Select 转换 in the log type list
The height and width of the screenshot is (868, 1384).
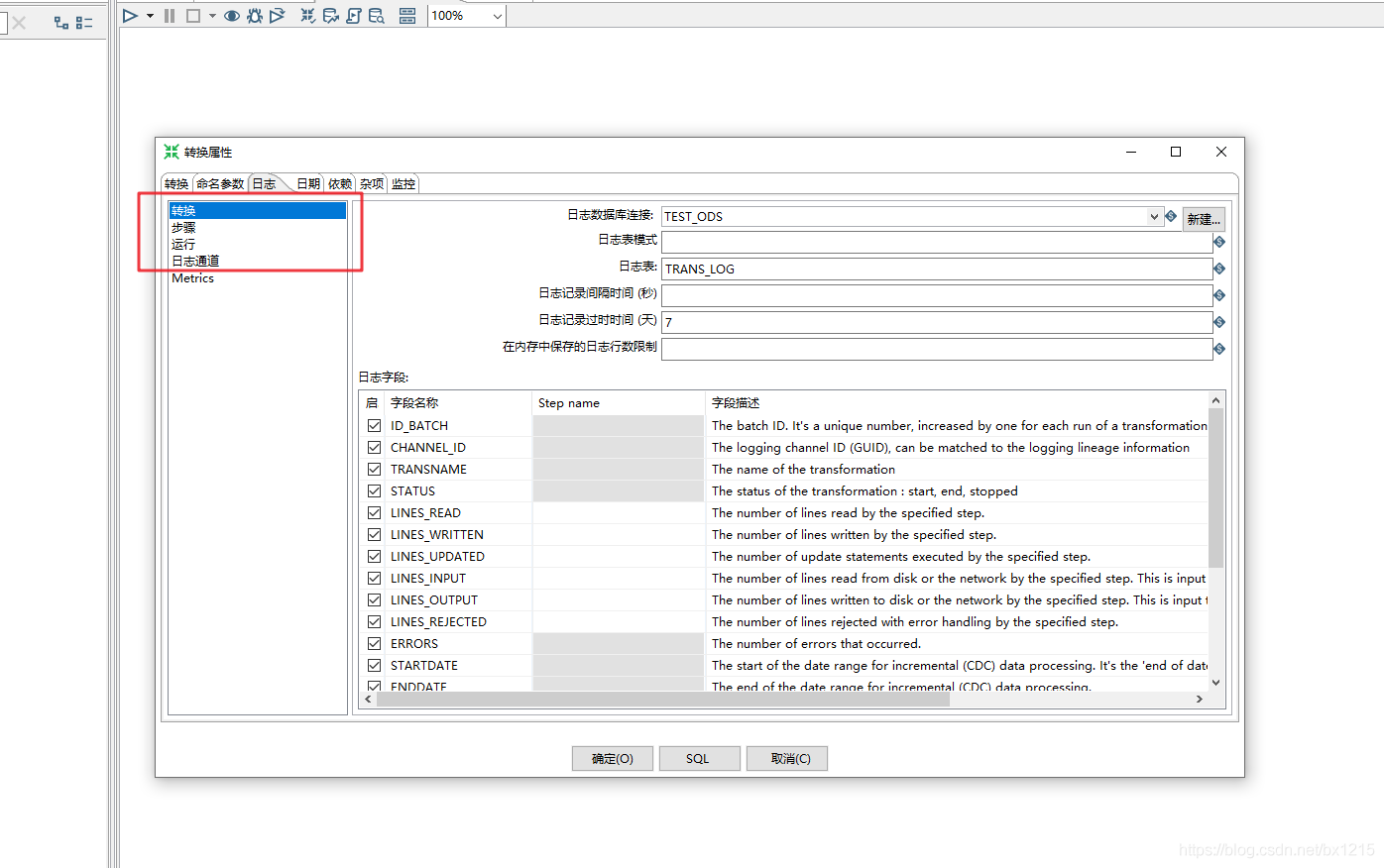click(x=258, y=210)
